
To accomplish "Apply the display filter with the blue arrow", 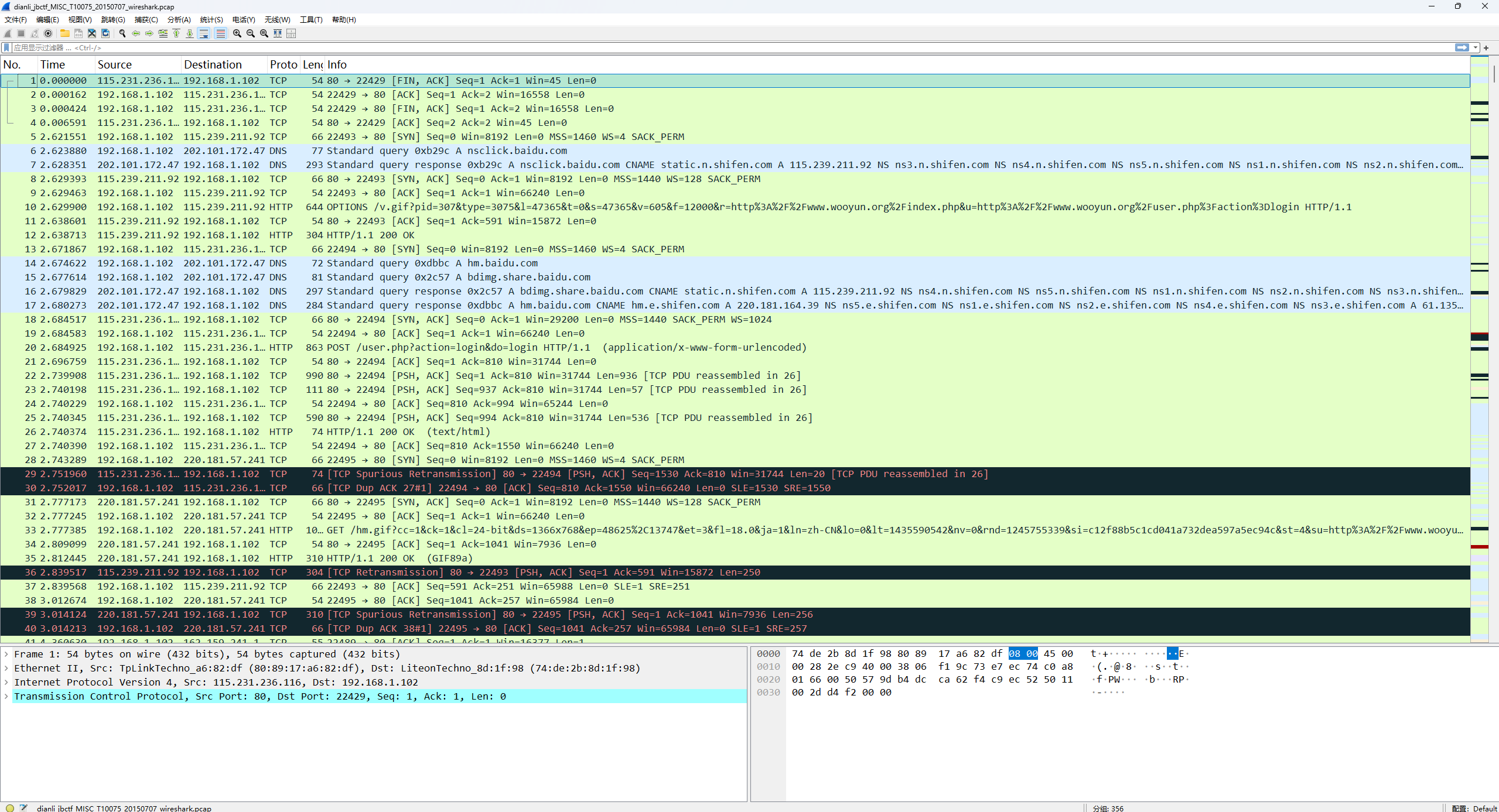I will [x=1462, y=47].
